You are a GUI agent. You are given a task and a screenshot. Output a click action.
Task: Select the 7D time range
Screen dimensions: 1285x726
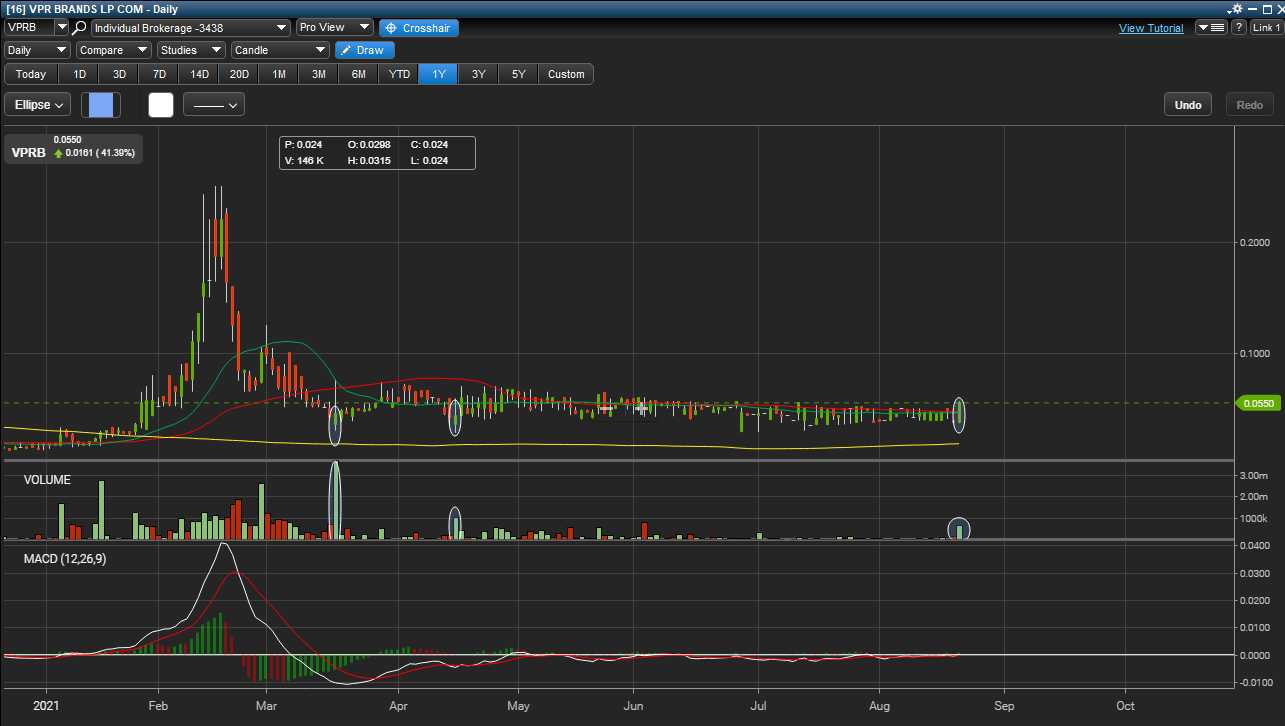point(159,74)
